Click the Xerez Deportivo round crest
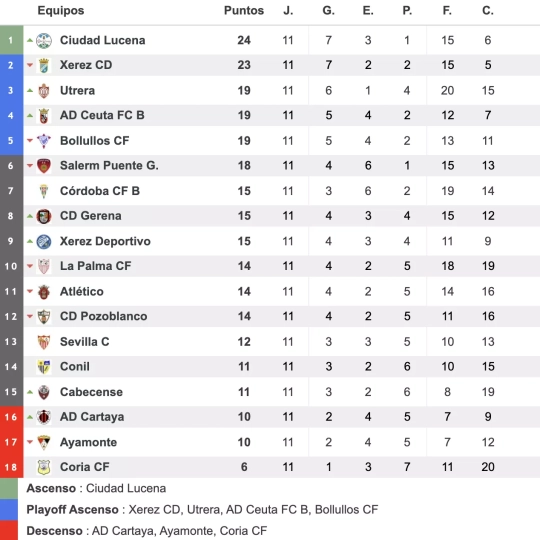Screen dimensions: 540x540 (44, 241)
